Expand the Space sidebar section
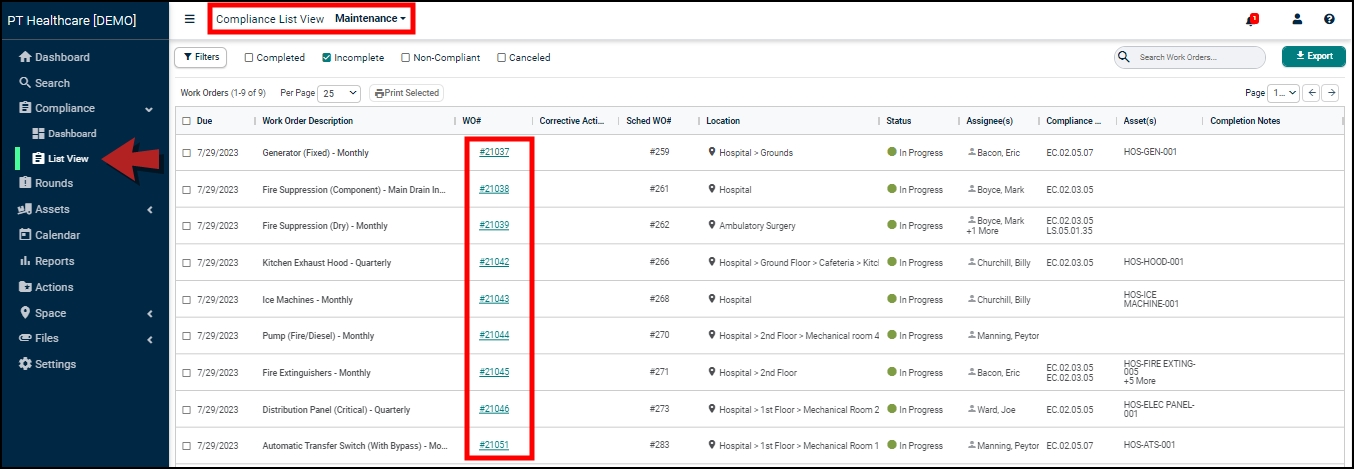This screenshot has width=1354, height=469. coord(149,313)
